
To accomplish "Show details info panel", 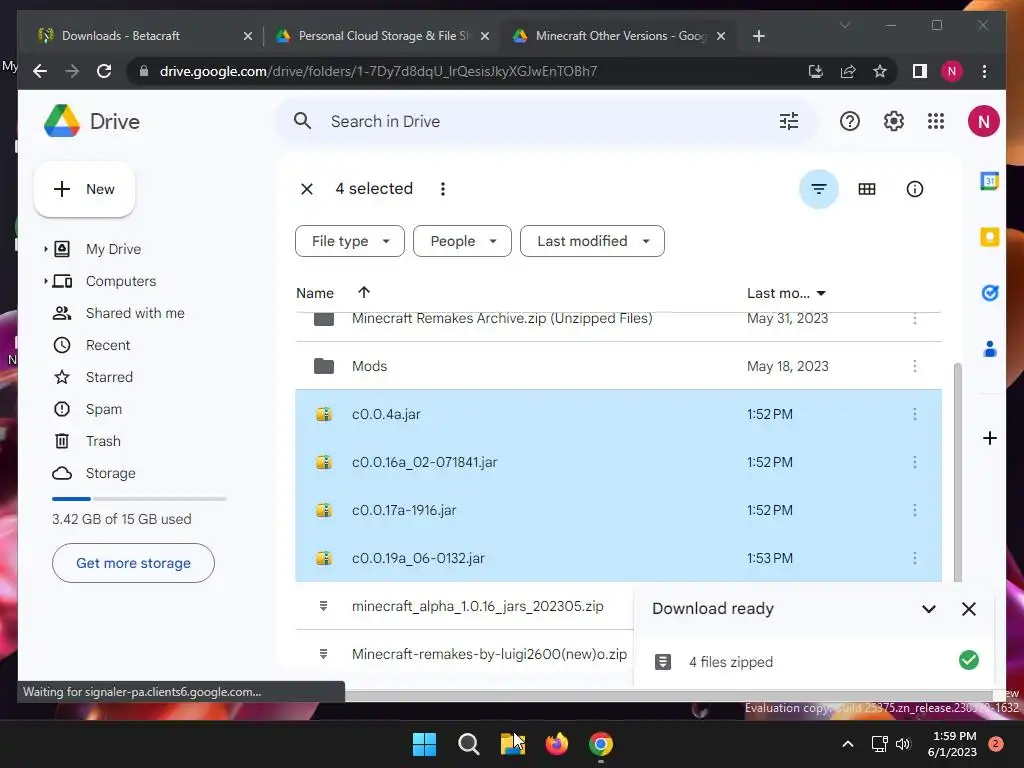I will click(x=914, y=189).
